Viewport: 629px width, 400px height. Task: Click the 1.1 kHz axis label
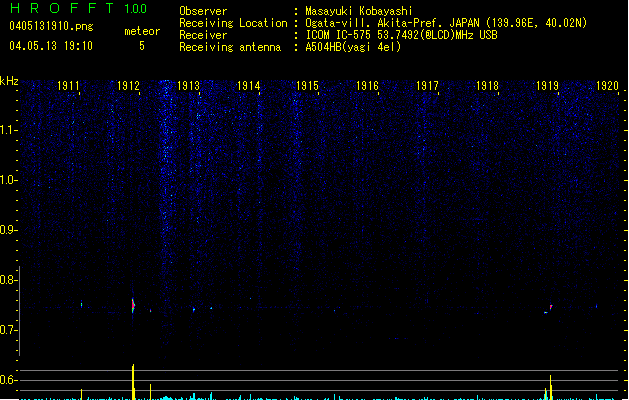click(8, 130)
